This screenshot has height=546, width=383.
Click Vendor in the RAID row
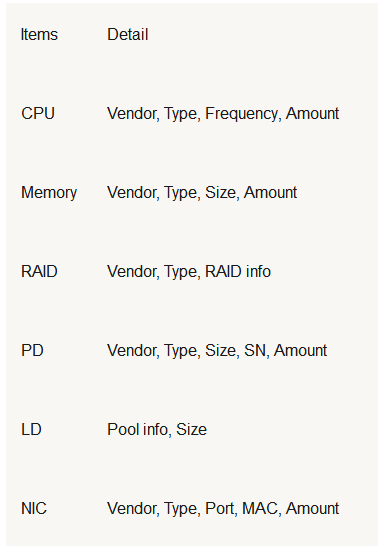[x=133, y=272]
